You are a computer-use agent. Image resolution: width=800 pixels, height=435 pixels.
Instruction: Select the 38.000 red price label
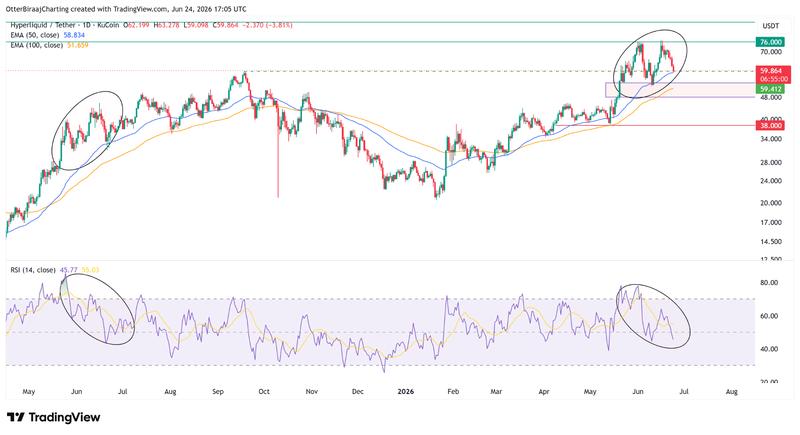click(769, 125)
